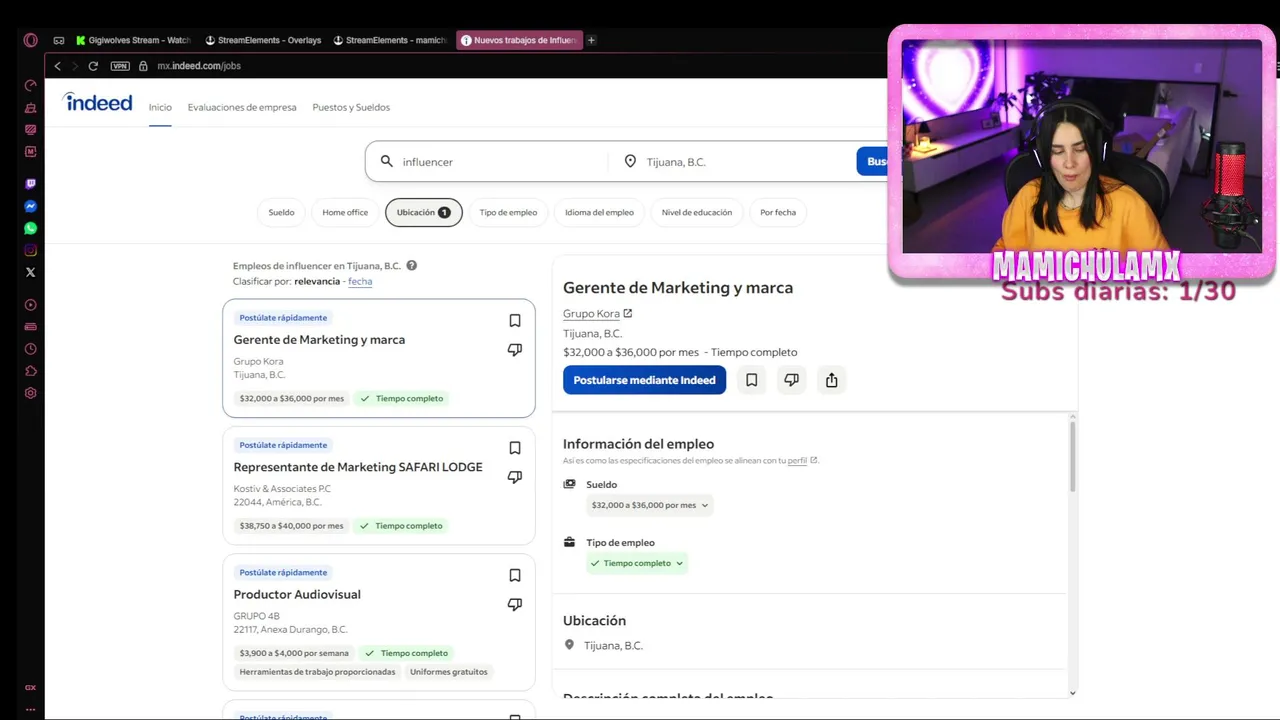
Task: Open the perfil link
Action: click(x=797, y=461)
